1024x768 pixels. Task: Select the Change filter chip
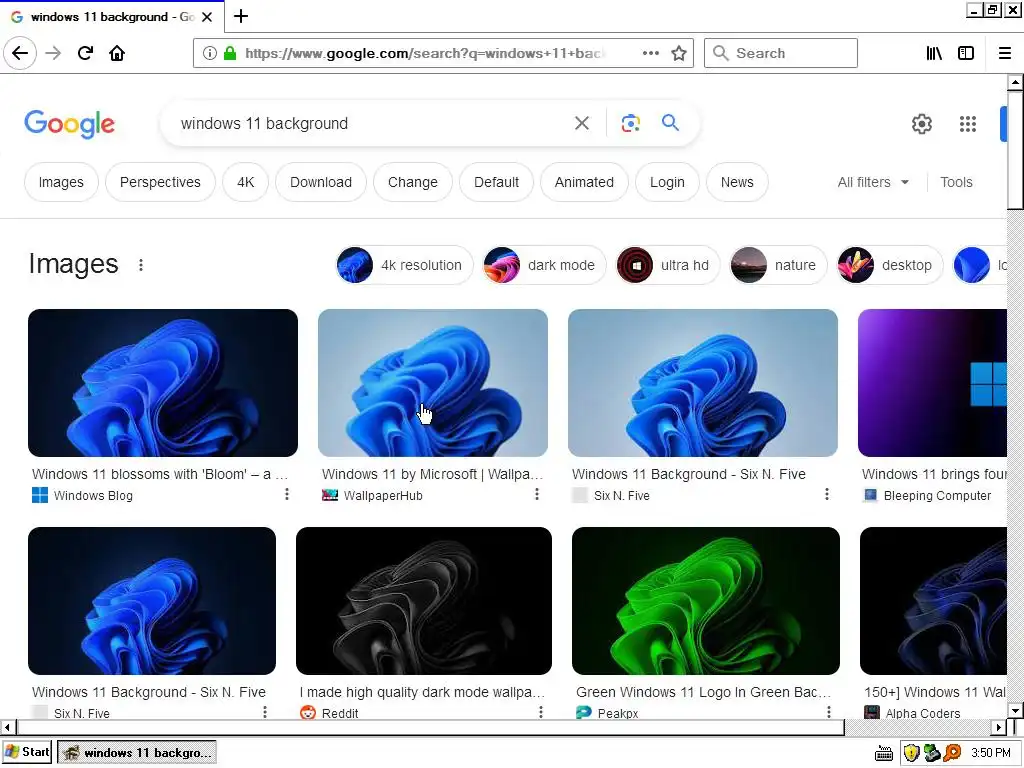click(x=413, y=182)
